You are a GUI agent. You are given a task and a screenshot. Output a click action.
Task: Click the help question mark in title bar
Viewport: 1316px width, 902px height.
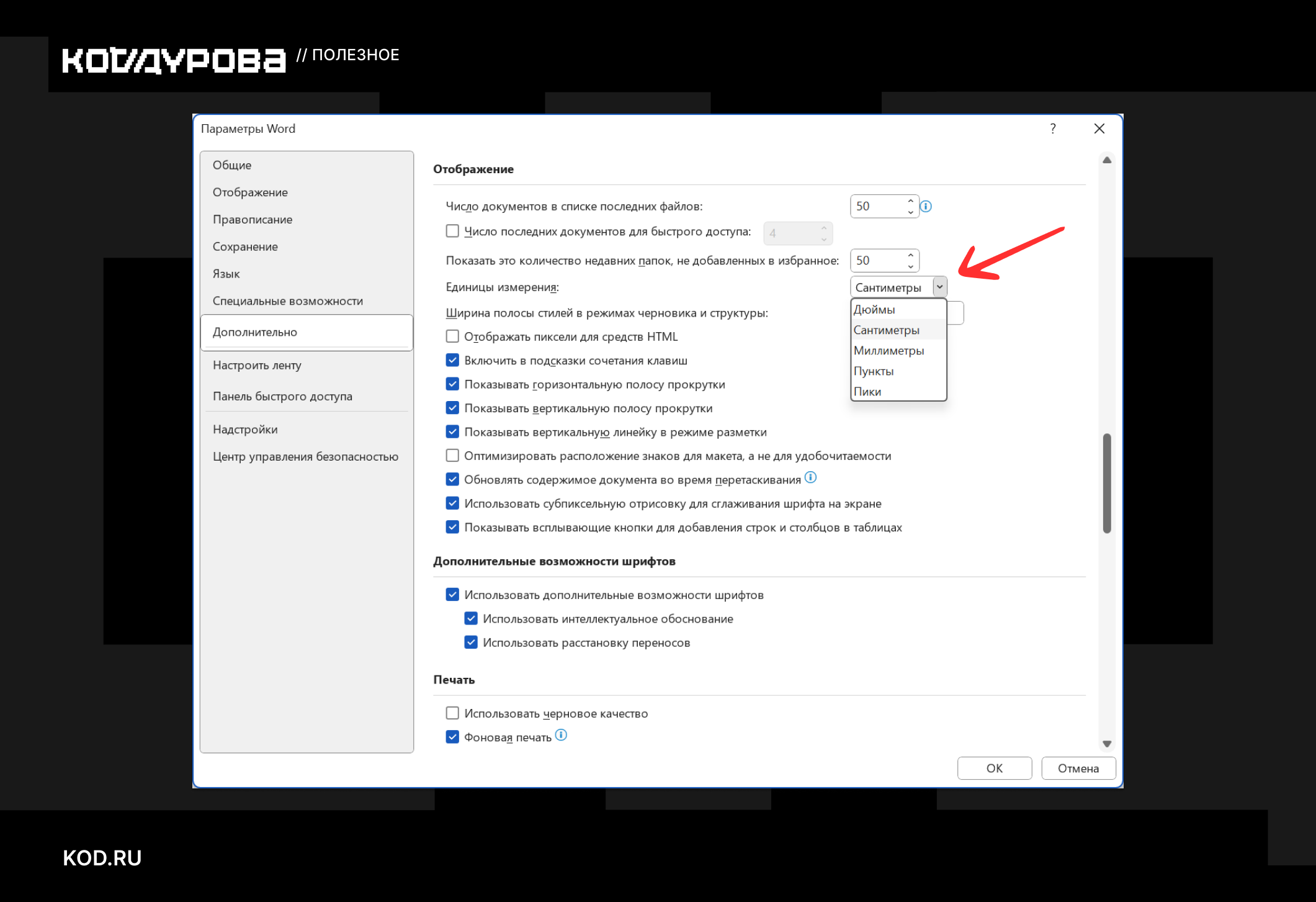click(1053, 129)
